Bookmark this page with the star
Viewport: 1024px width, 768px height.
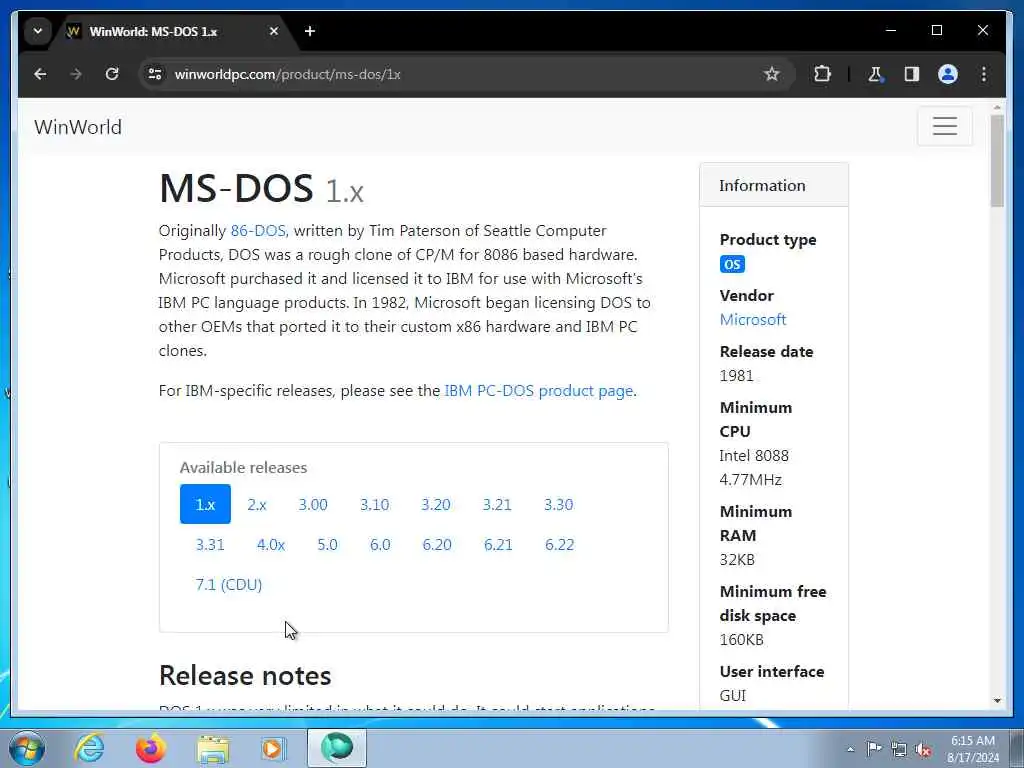pyautogui.click(x=771, y=74)
